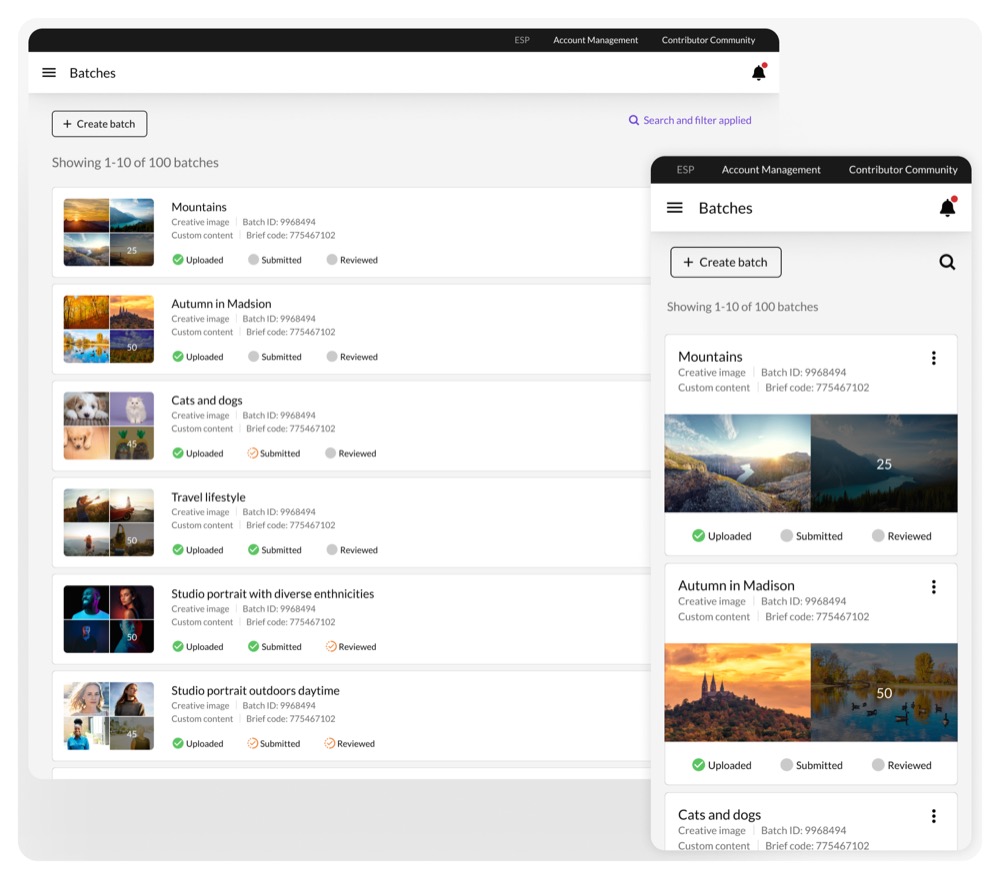
Task: Click the search magnifier icon in mobile view
Action: pyautogui.click(x=947, y=263)
